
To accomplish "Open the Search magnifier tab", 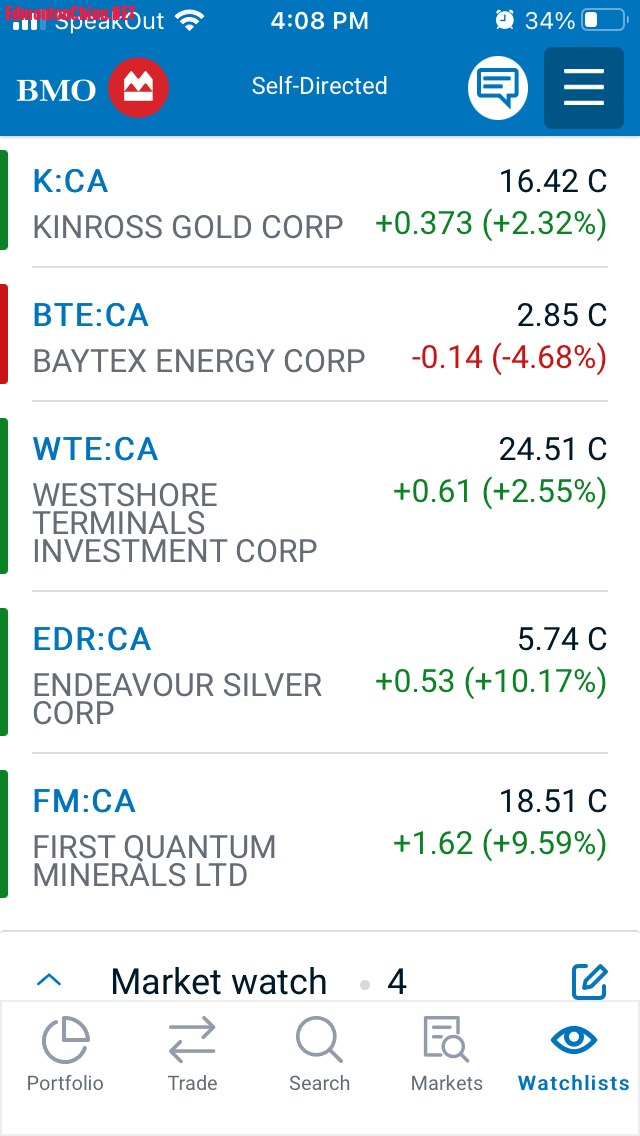I will tap(319, 1054).
